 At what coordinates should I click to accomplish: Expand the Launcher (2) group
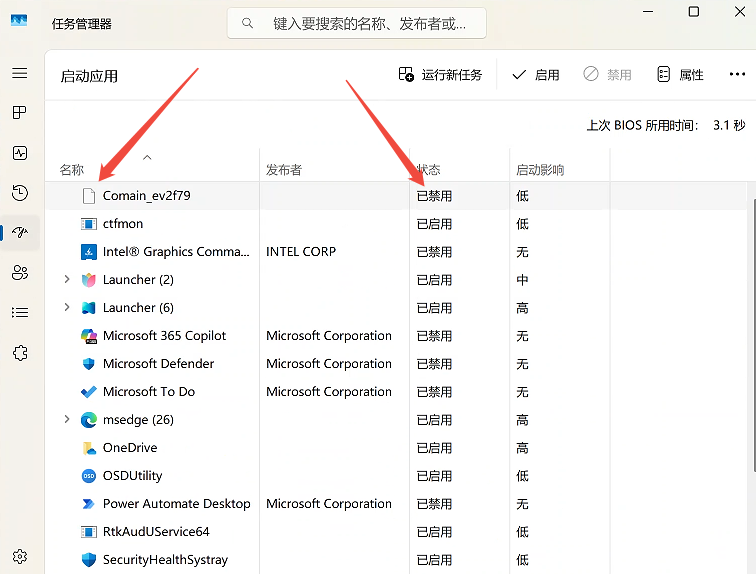pos(67,279)
